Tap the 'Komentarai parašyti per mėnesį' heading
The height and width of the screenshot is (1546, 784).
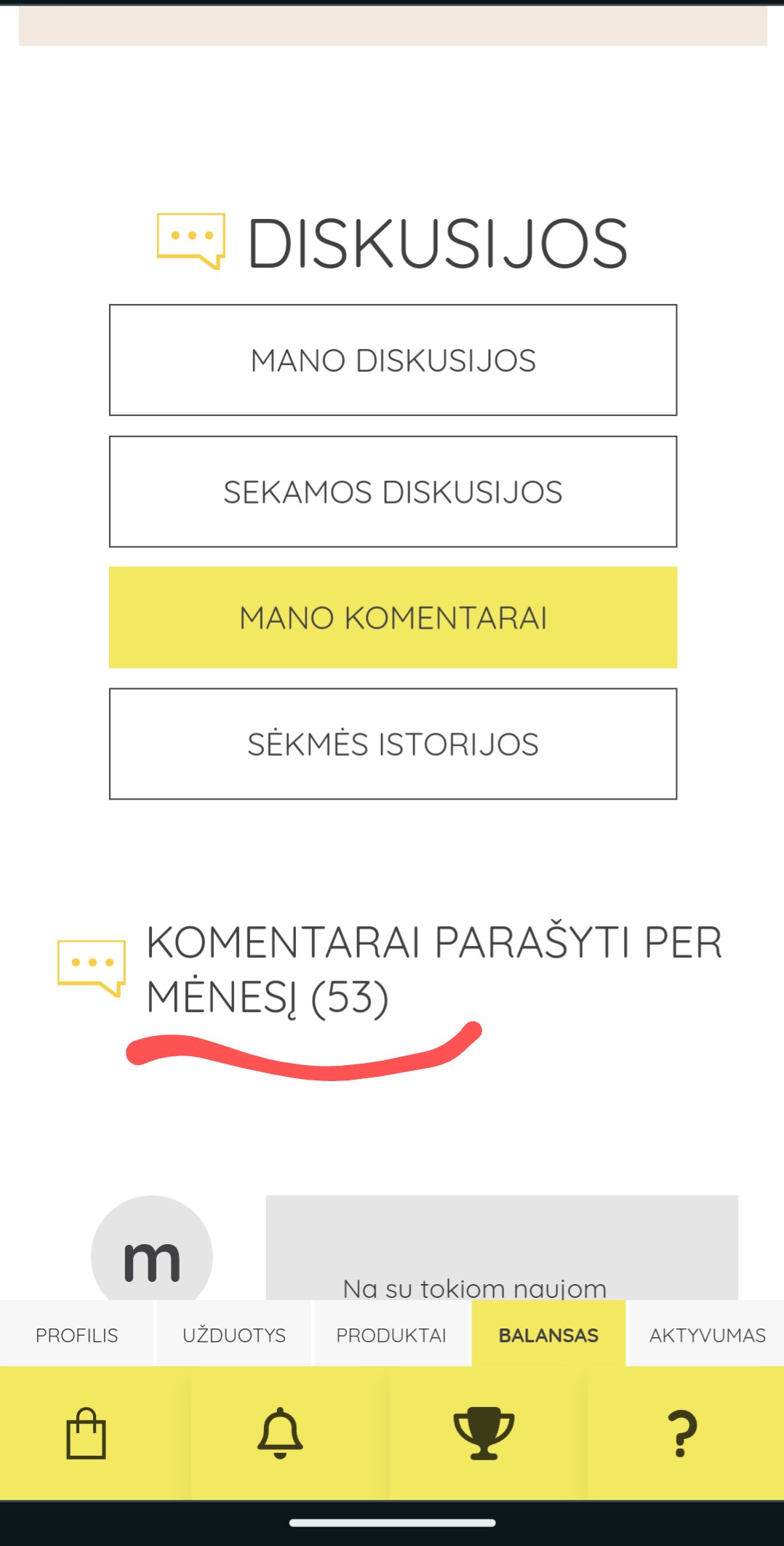(x=434, y=970)
